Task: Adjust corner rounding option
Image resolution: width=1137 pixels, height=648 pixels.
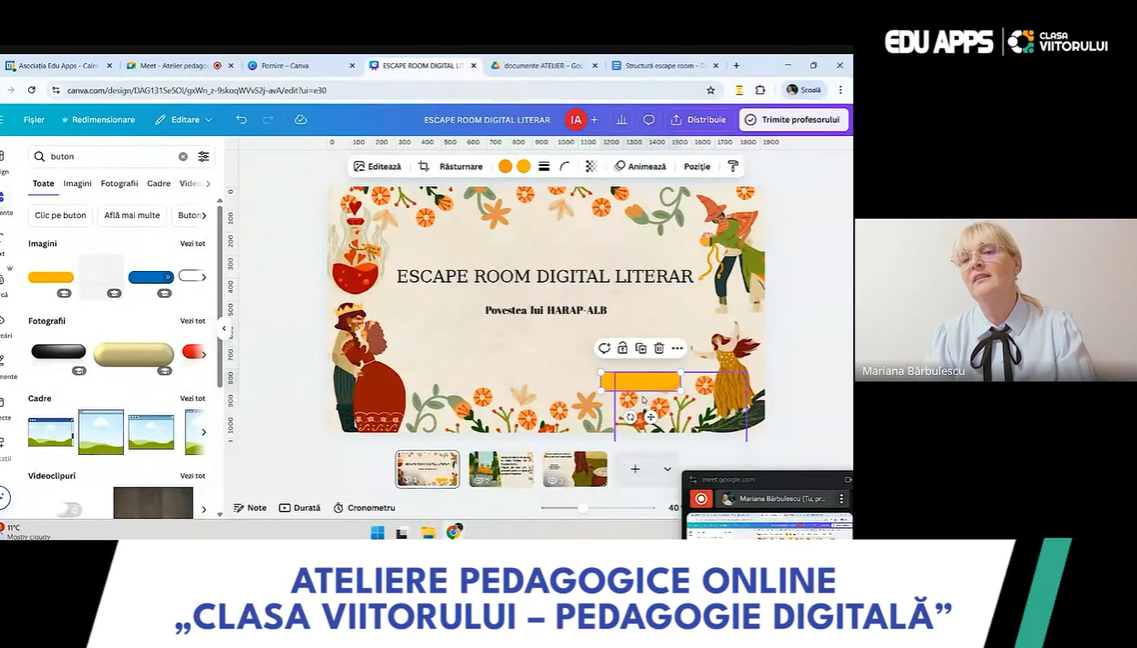Action: tap(565, 167)
